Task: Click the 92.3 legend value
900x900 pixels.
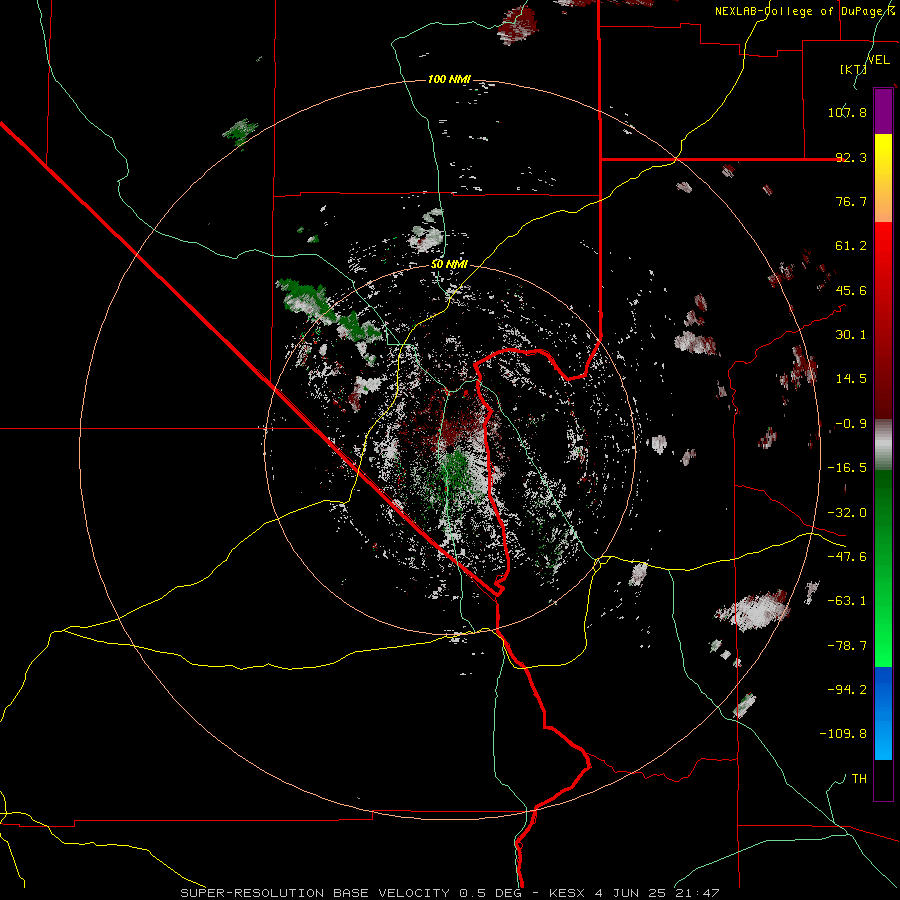Action: coord(851,157)
